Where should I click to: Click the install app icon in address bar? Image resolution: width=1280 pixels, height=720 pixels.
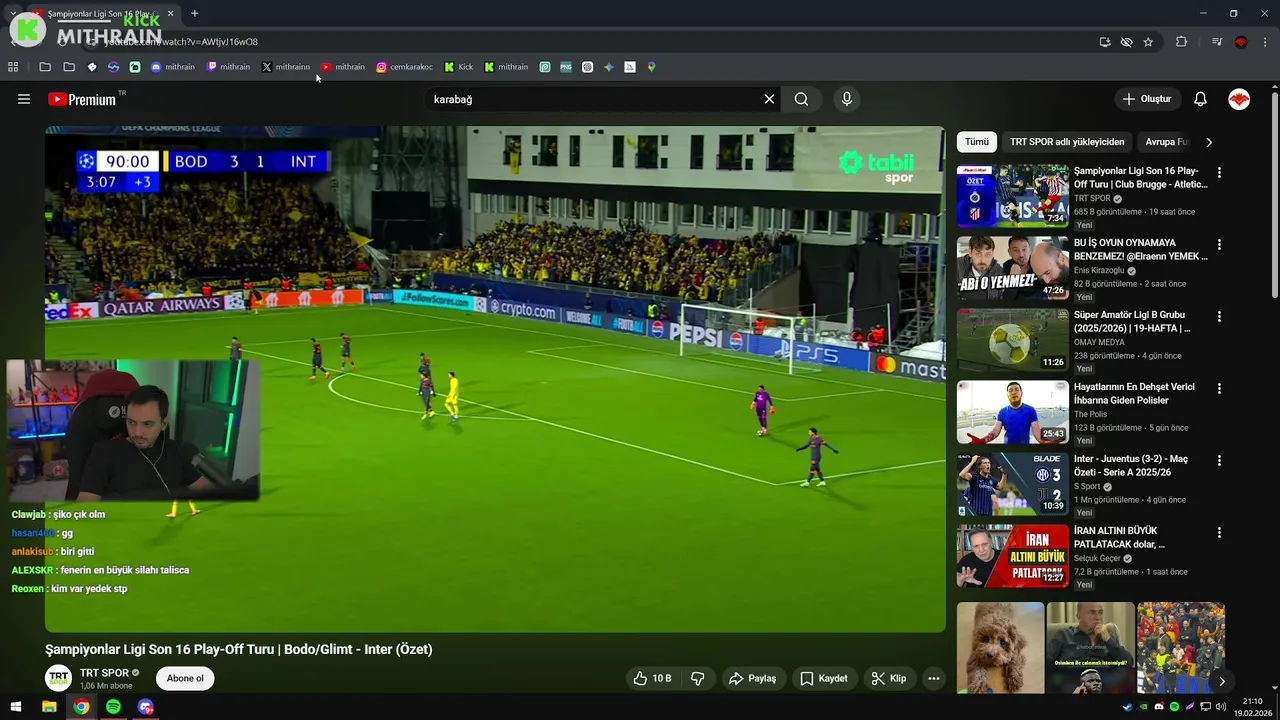[x=1104, y=42]
